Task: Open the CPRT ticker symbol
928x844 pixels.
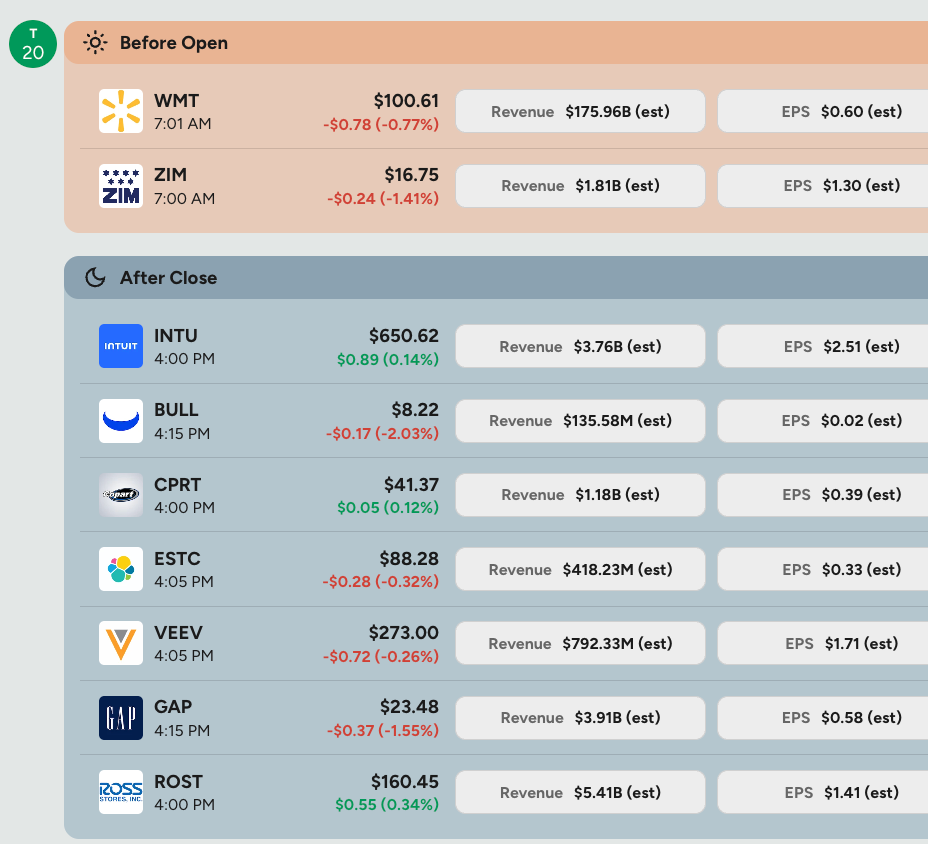Action: [178, 485]
